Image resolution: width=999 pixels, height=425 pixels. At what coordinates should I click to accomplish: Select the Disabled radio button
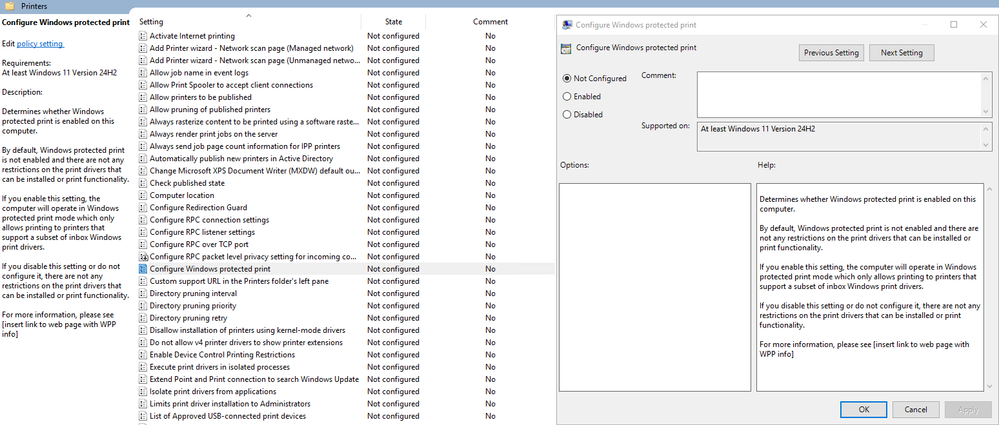point(566,115)
